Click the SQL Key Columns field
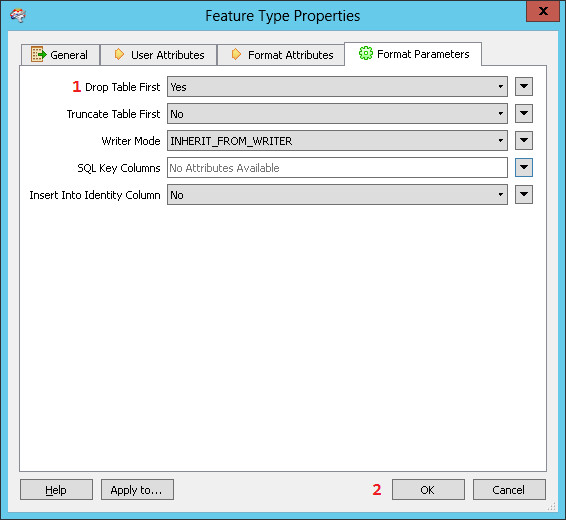This screenshot has height=520, width=566. click(337, 168)
